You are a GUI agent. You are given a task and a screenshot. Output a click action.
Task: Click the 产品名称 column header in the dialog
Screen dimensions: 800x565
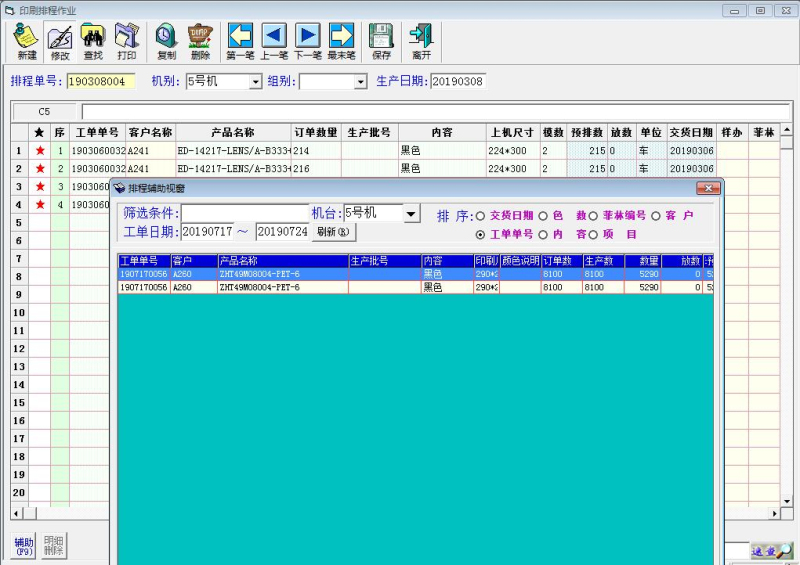[x=283, y=261]
